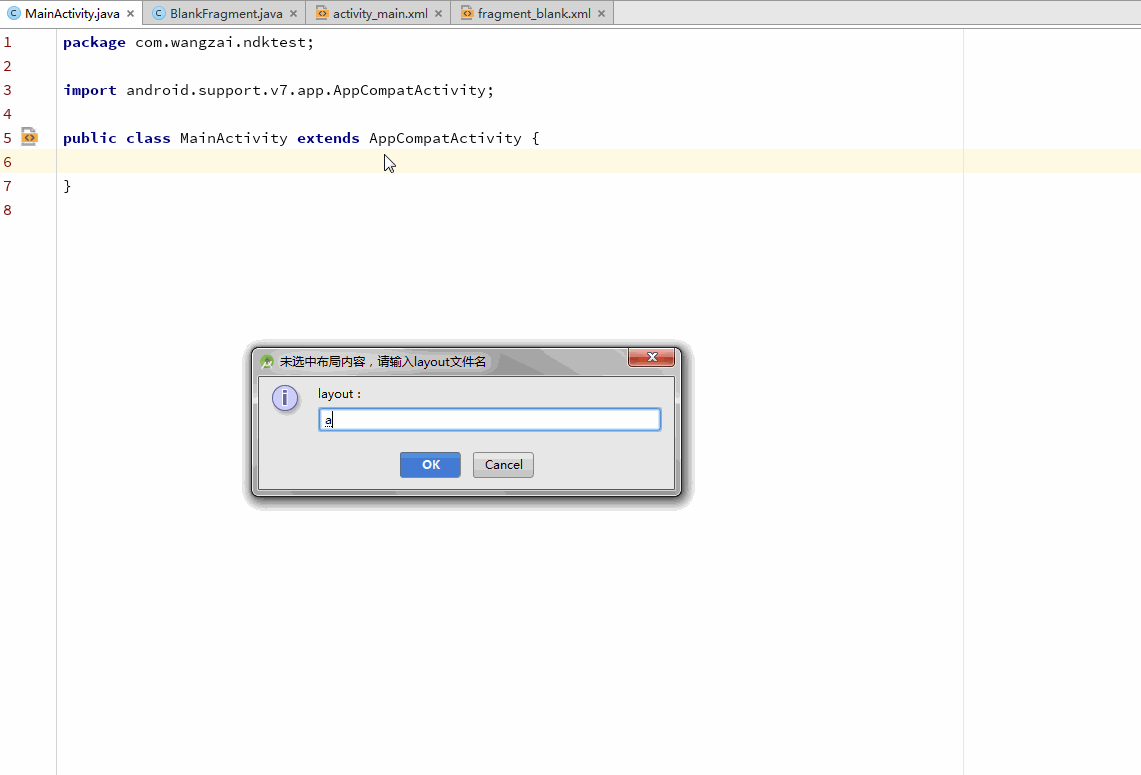Open the fragment_blank.xml tab

(533, 13)
